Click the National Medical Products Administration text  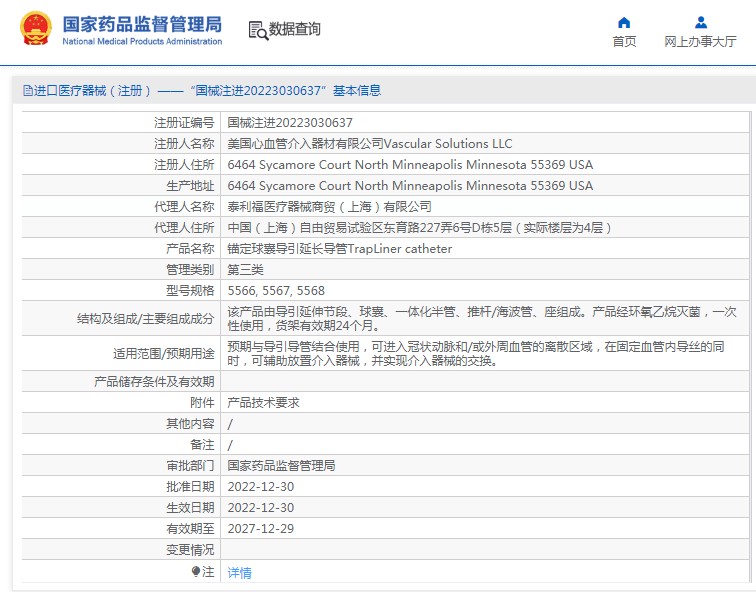click(x=142, y=41)
